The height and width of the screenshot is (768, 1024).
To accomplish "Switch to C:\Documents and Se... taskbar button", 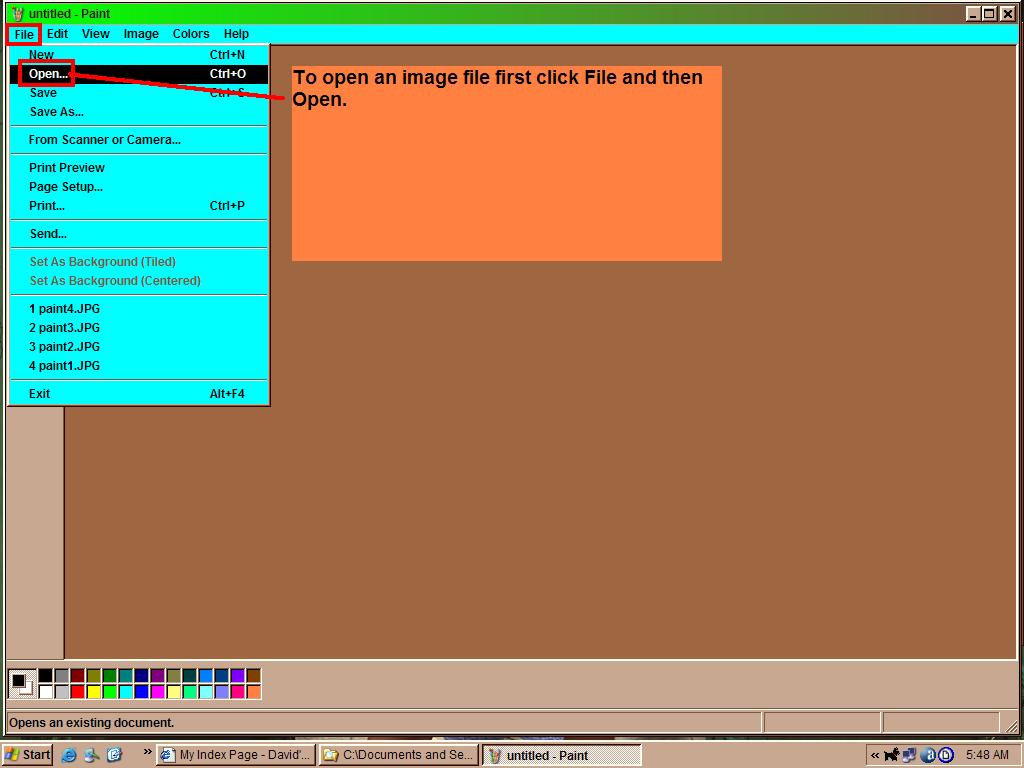I will point(399,755).
